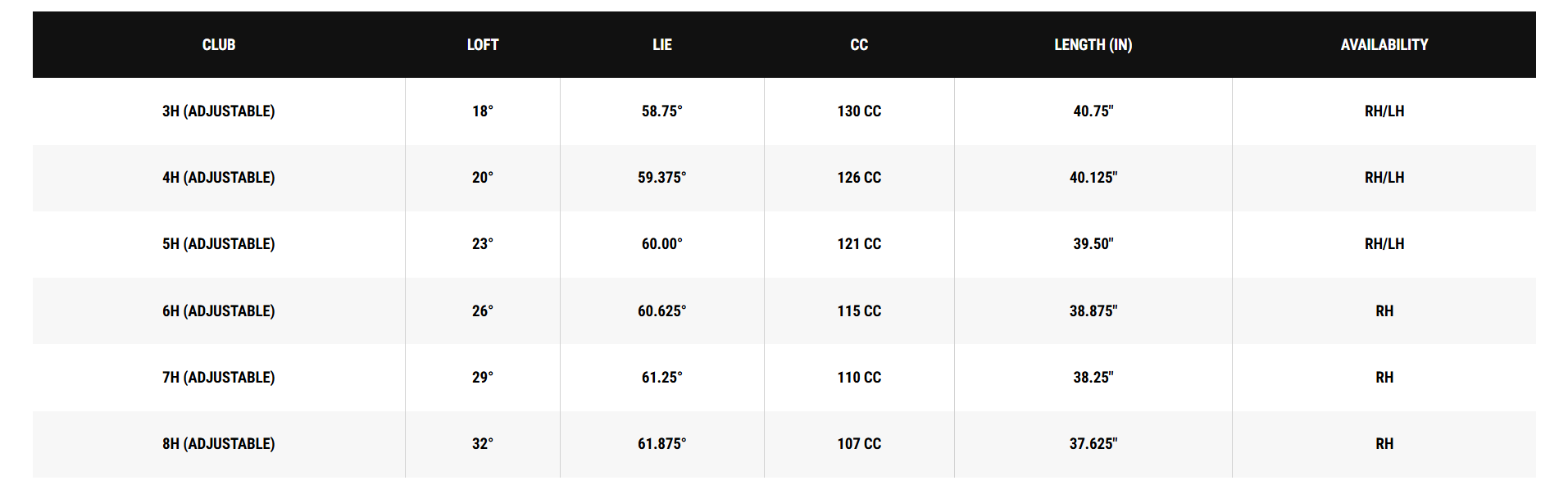This screenshot has height=494, width=1568.
Task: Click the 59.375° lie value
Action: tap(662, 178)
